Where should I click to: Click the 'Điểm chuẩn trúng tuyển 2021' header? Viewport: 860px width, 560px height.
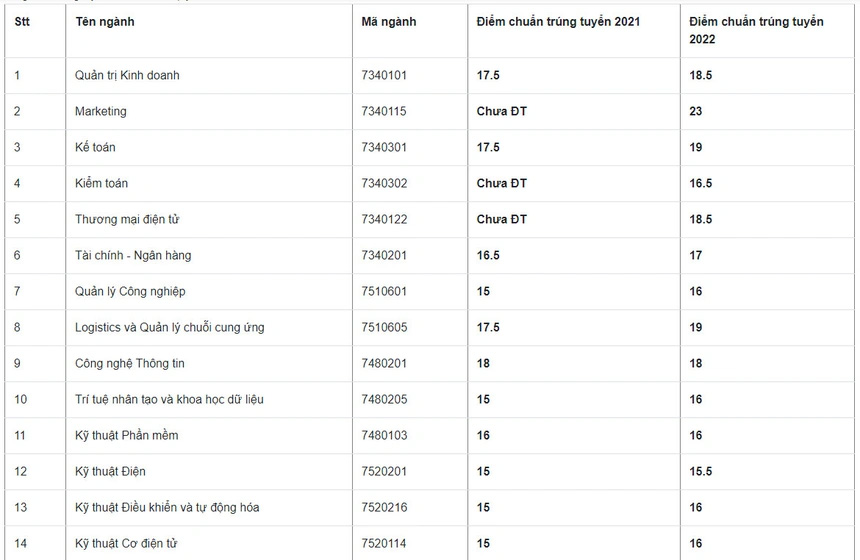click(558, 22)
